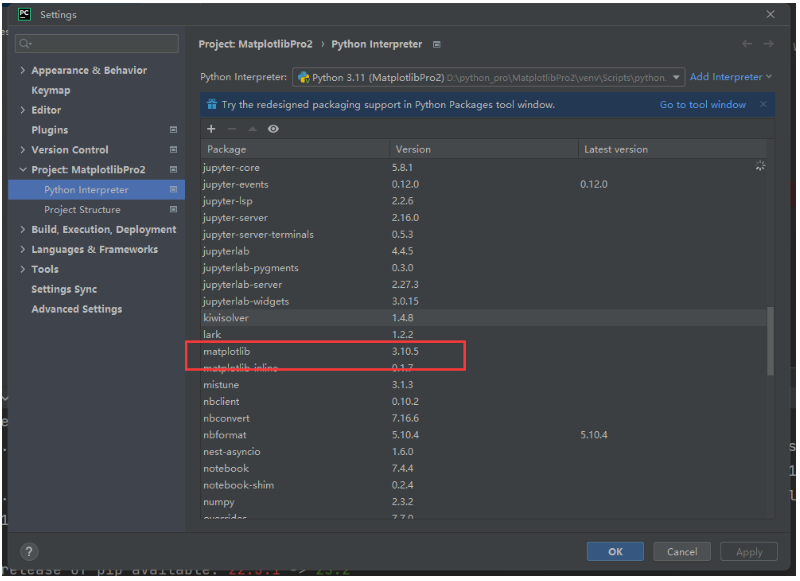Expand Languages & Frameworks section

coord(22,249)
